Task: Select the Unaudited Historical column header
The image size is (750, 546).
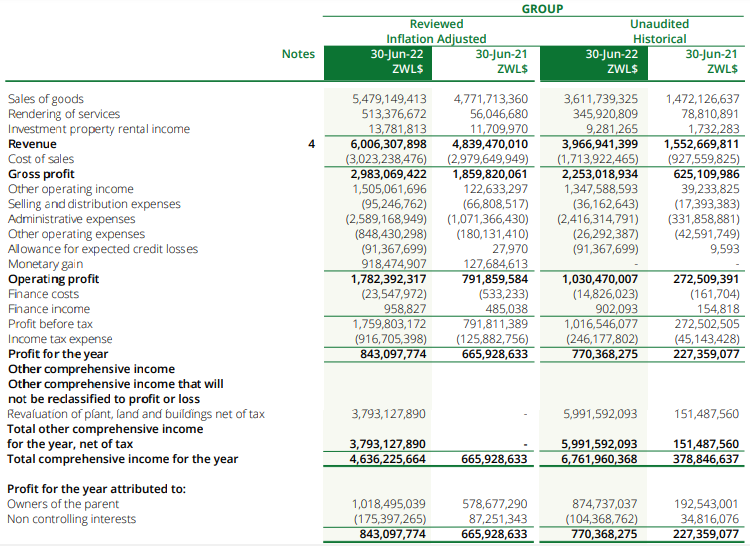Action: (659, 31)
